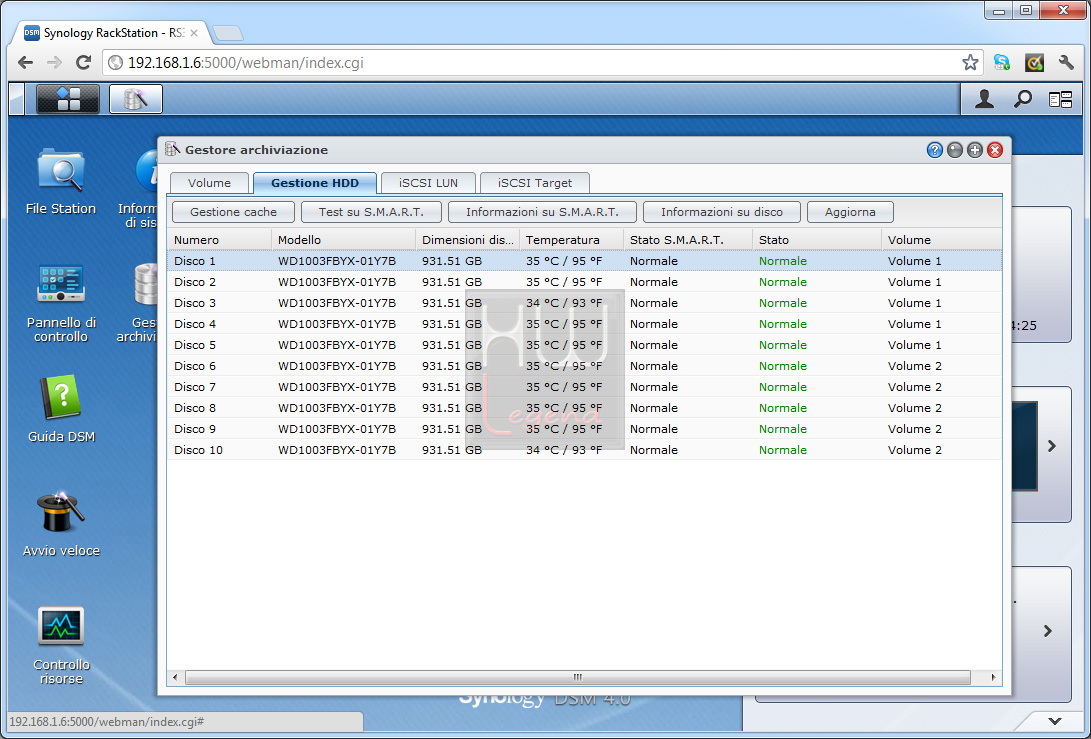1091x739 pixels.
Task: Expand the upper widget right chevron
Action: click(1052, 446)
